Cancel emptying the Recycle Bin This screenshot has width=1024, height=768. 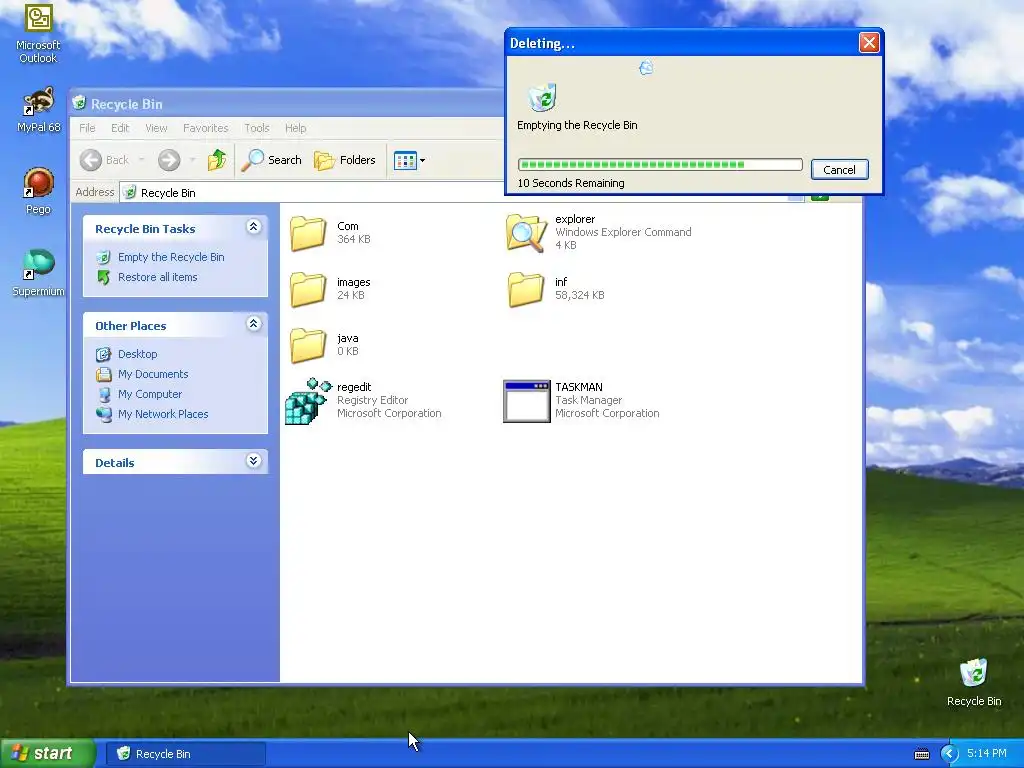coord(839,170)
